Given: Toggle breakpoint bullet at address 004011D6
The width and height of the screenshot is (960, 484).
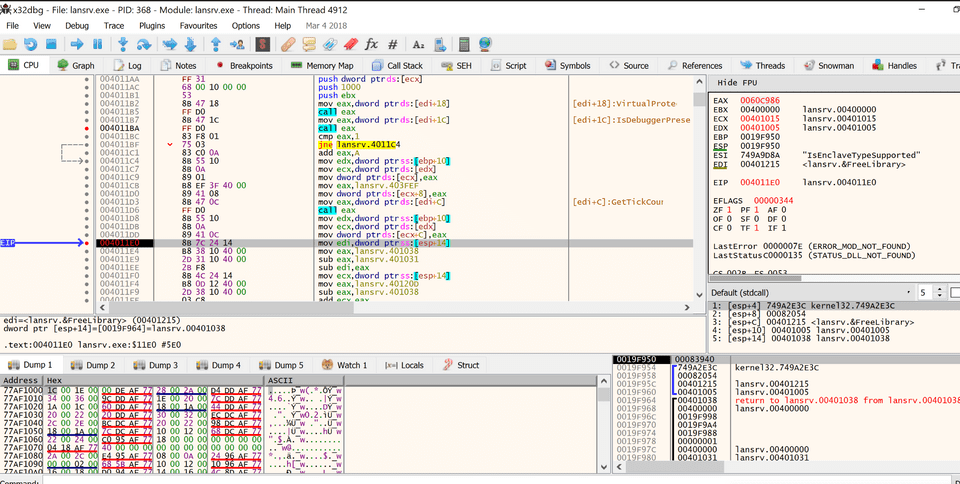Looking at the screenshot, I should [87, 210].
